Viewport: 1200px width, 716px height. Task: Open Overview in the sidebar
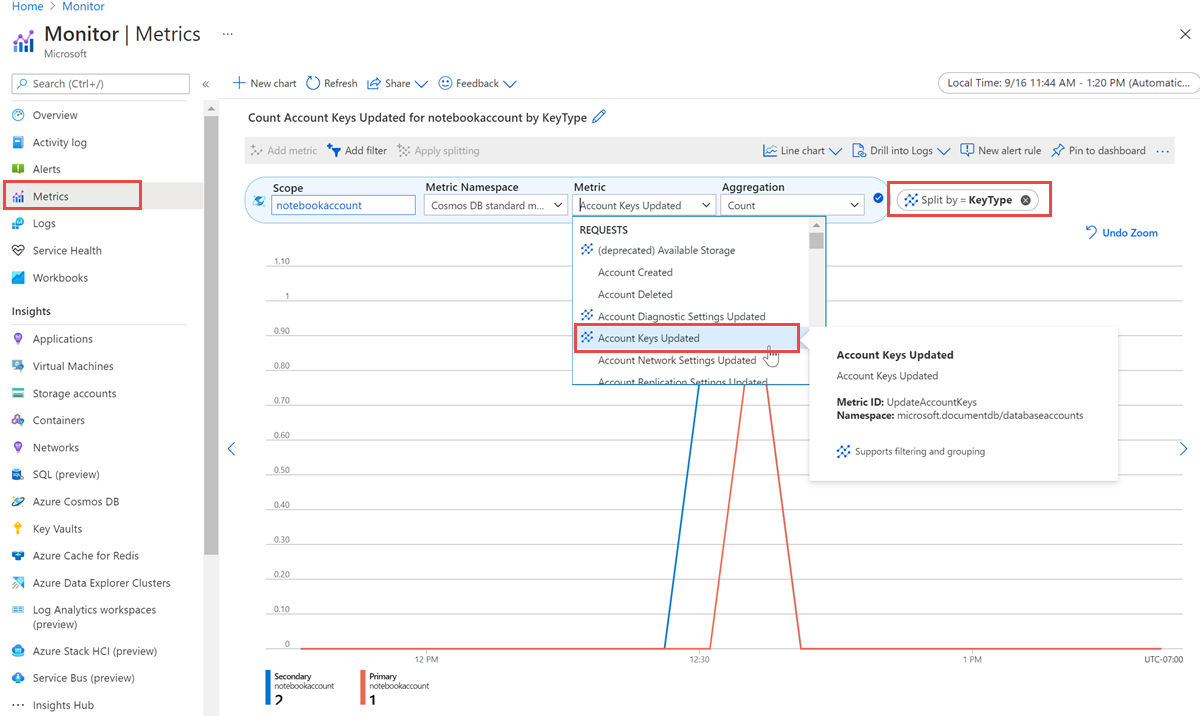tap(55, 115)
